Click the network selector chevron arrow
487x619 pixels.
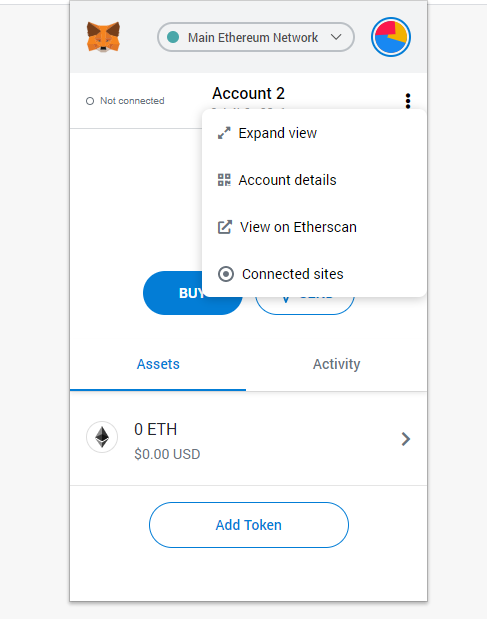tap(336, 37)
